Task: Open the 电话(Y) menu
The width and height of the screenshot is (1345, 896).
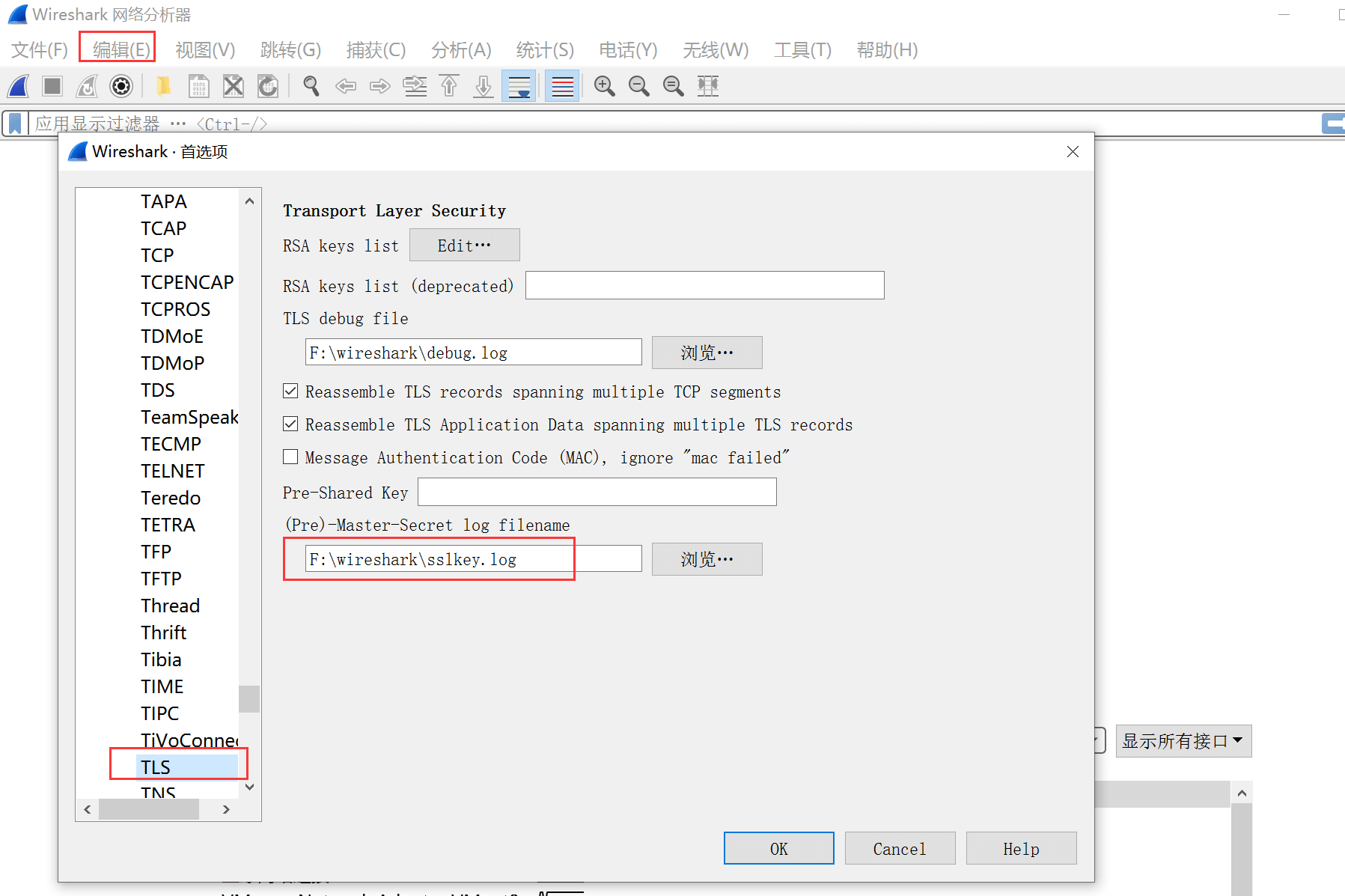Action: (628, 50)
